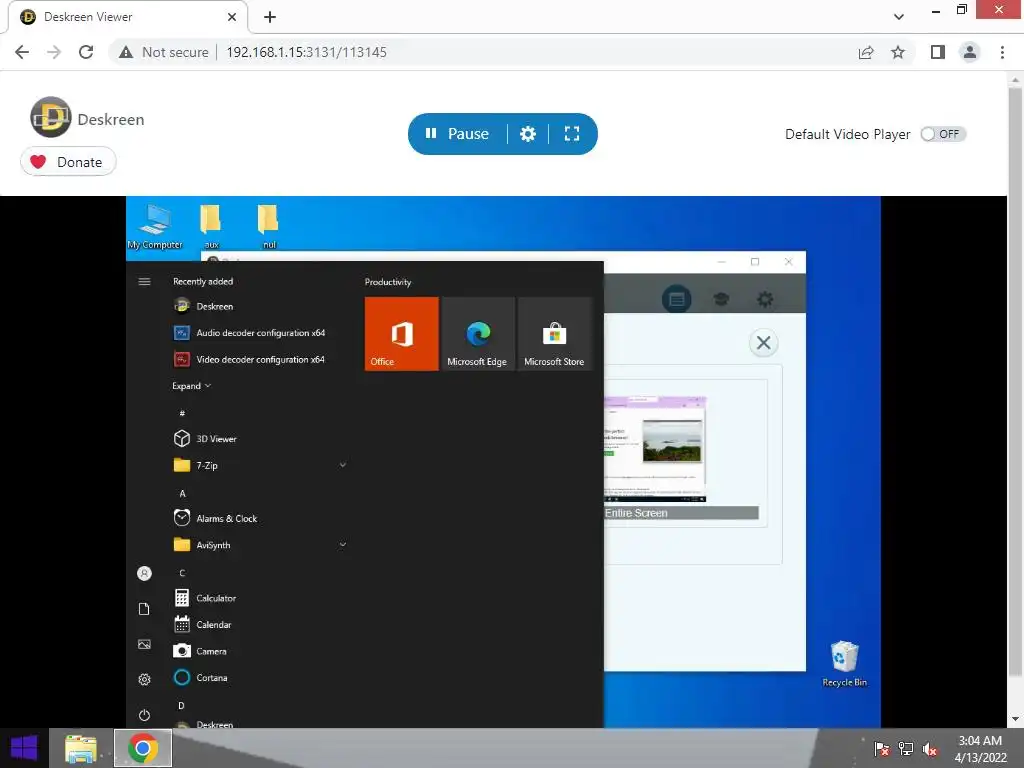Expand the AviSynth folder chevron

pyautogui.click(x=343, y=545)
